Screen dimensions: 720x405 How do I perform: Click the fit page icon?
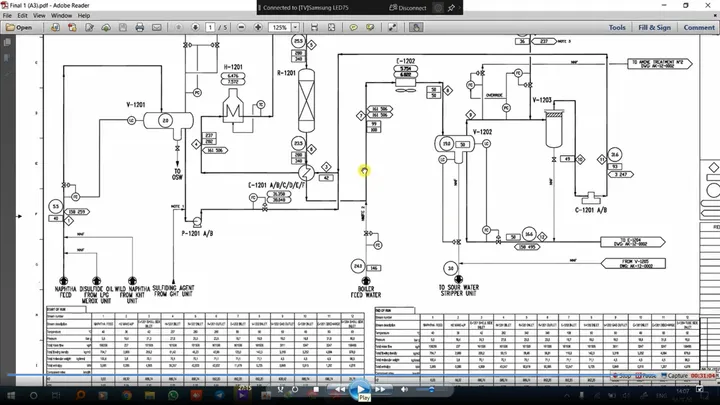332,28
